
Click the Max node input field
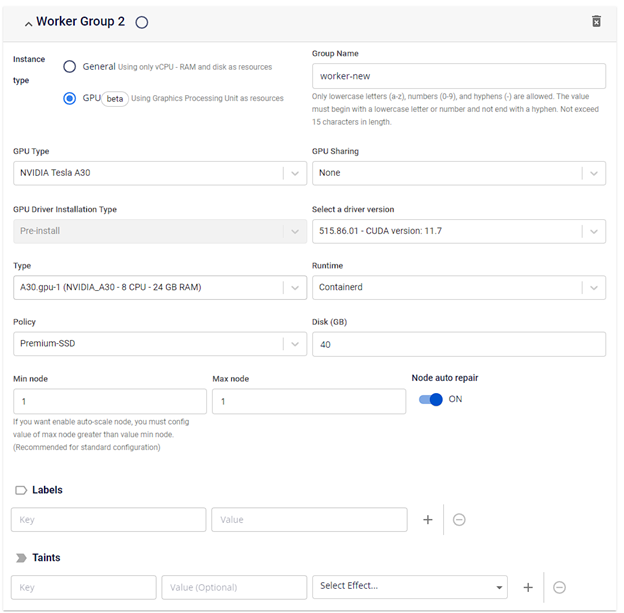[308, 401]
